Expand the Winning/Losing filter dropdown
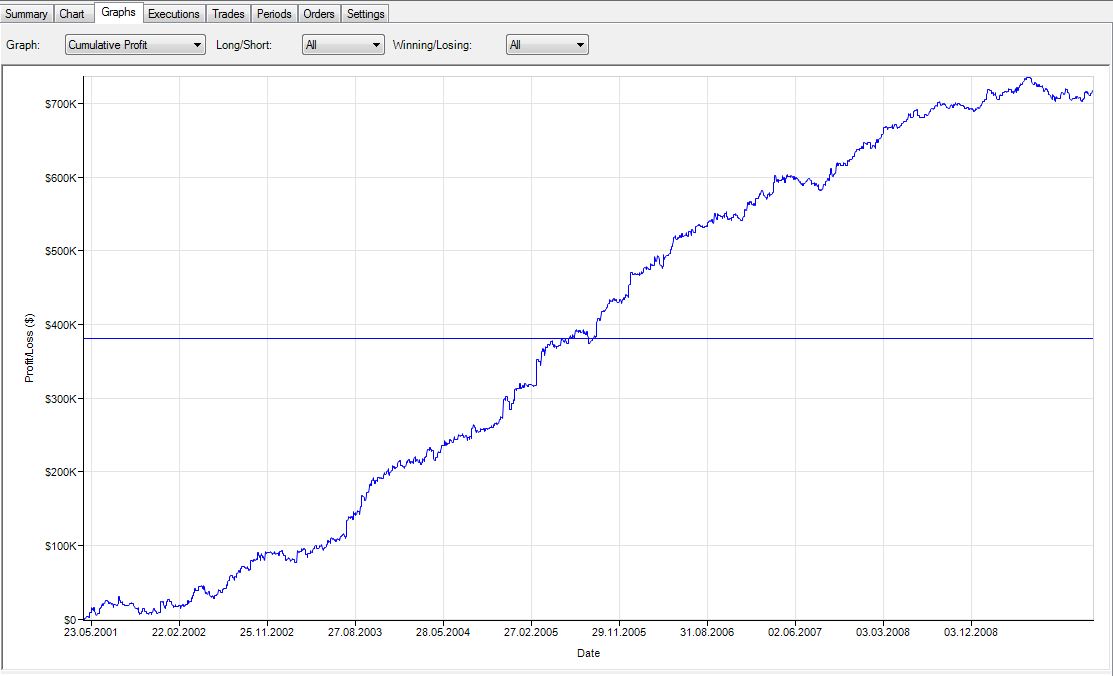Image resolution: width=1113 pixels, height=676 pixels. (547, 45)
